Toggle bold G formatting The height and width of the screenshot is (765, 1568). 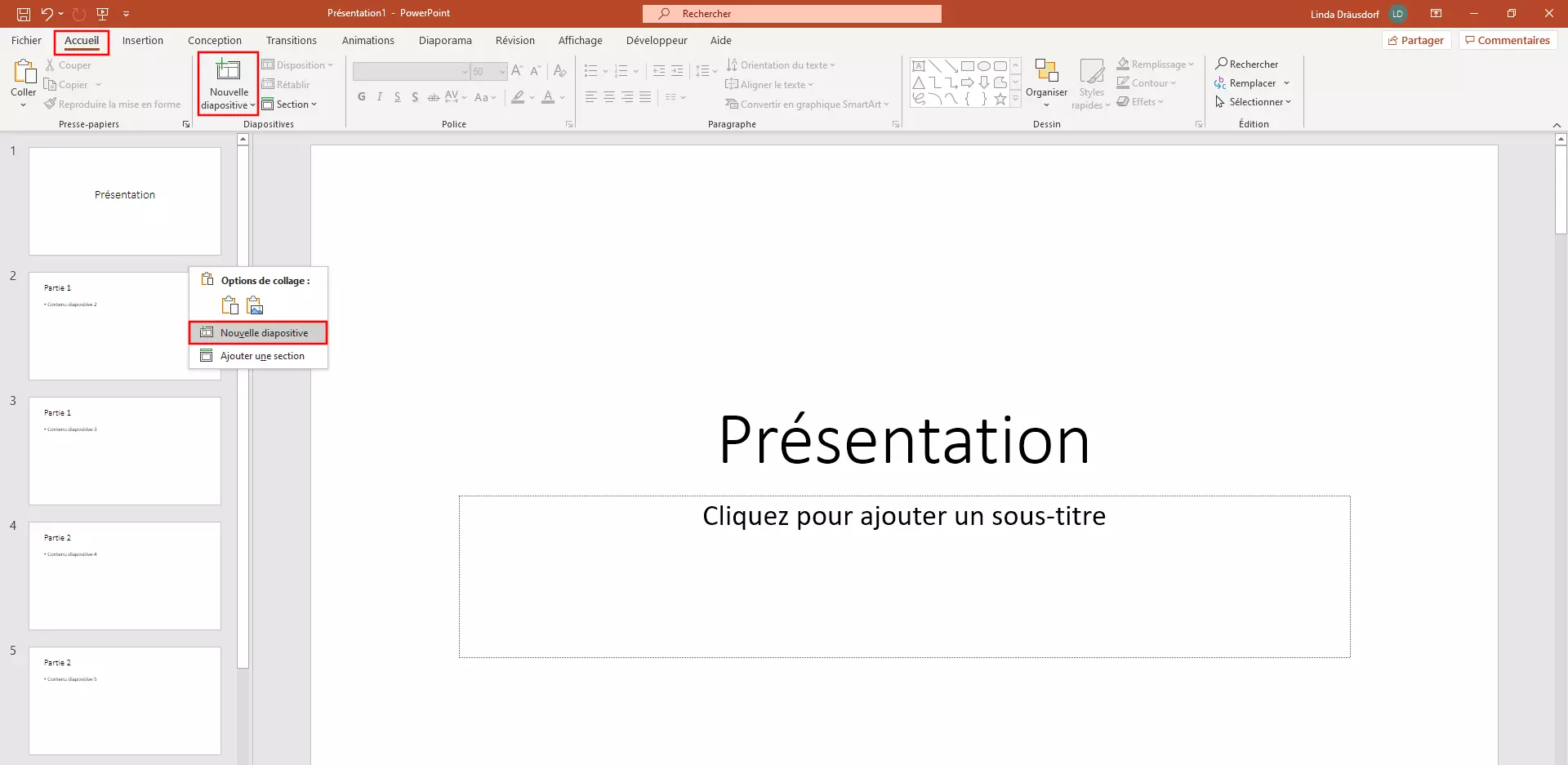coord(362,97)
